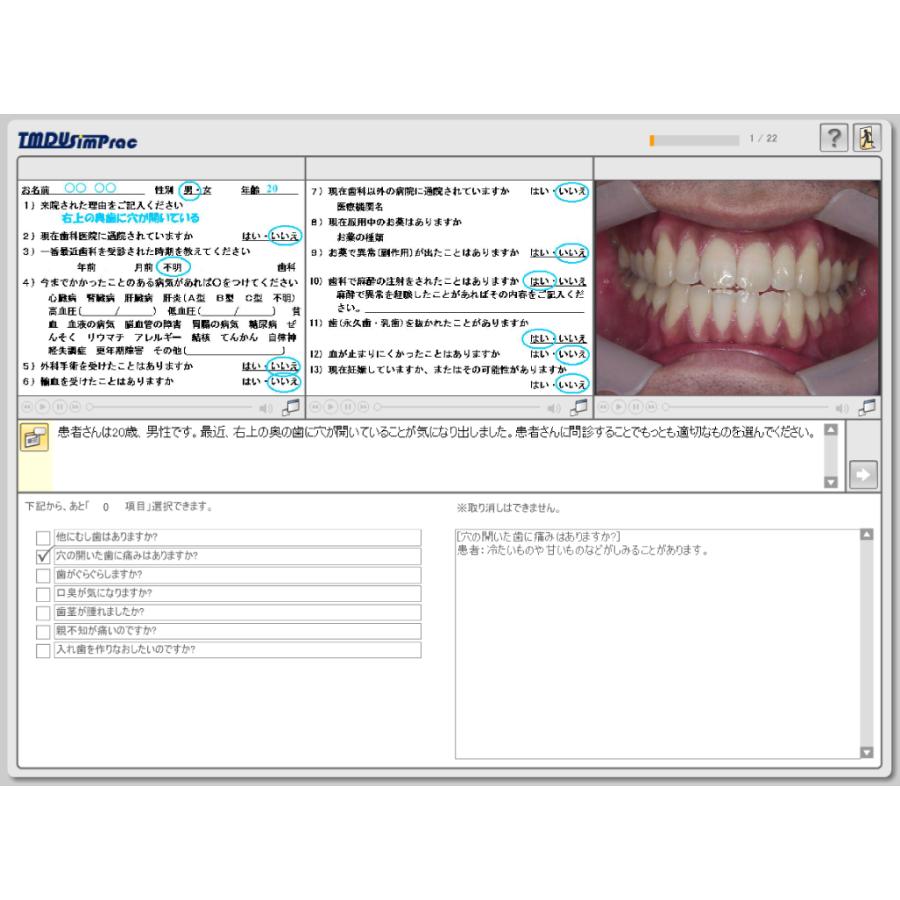Click the left medical questionnaire image
The height and width of the screenshot is (900, 900).
point(161,288)
